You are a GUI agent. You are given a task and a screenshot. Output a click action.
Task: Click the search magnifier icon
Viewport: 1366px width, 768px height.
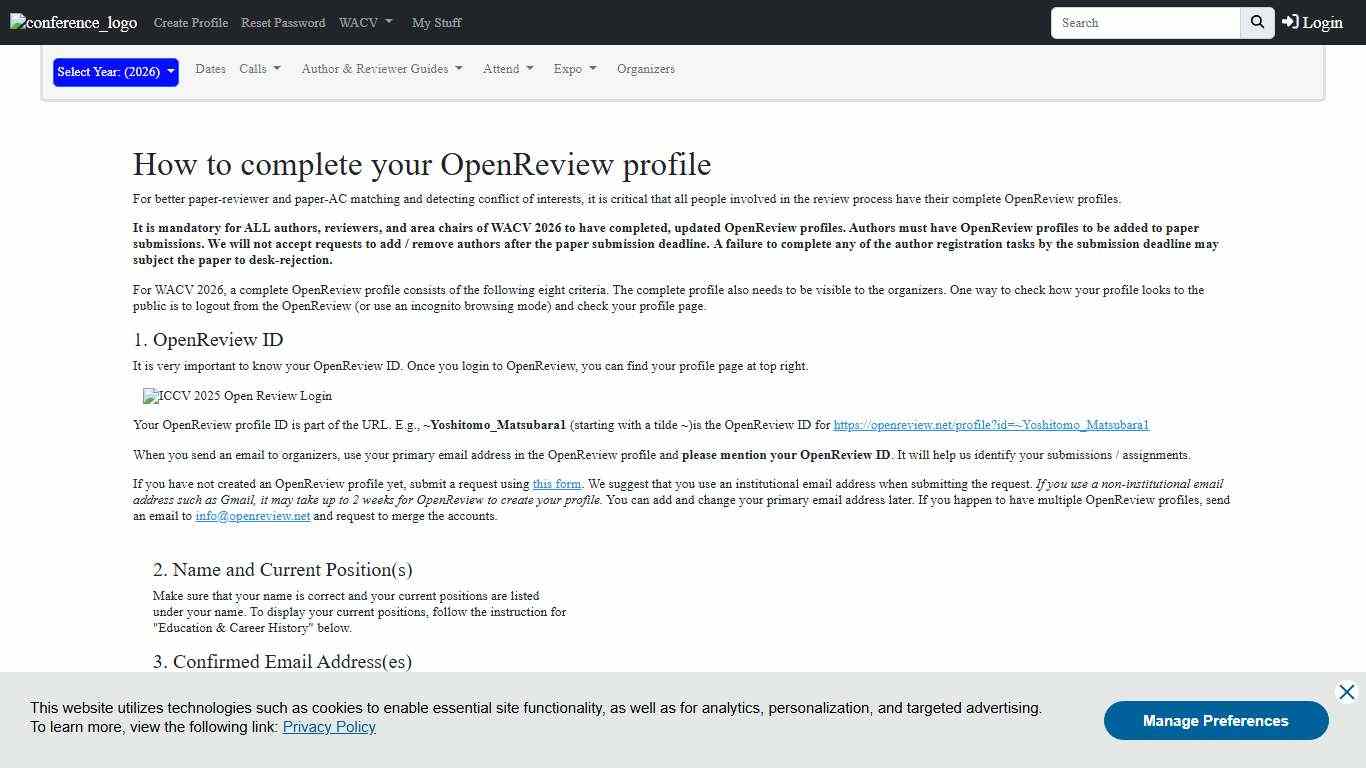click(1256, 22)
